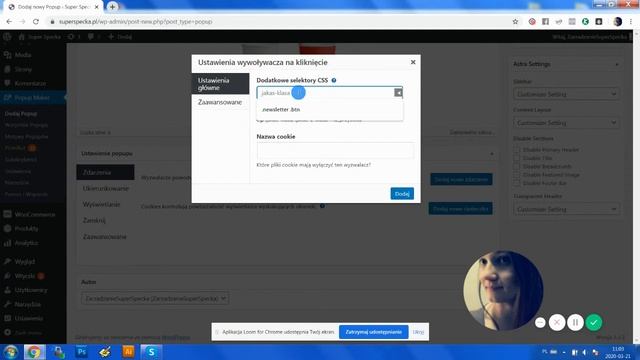The height and width of the screenshot is (360, 640).
Task: Open Produkty in sidebar
Action: point(26,229)
